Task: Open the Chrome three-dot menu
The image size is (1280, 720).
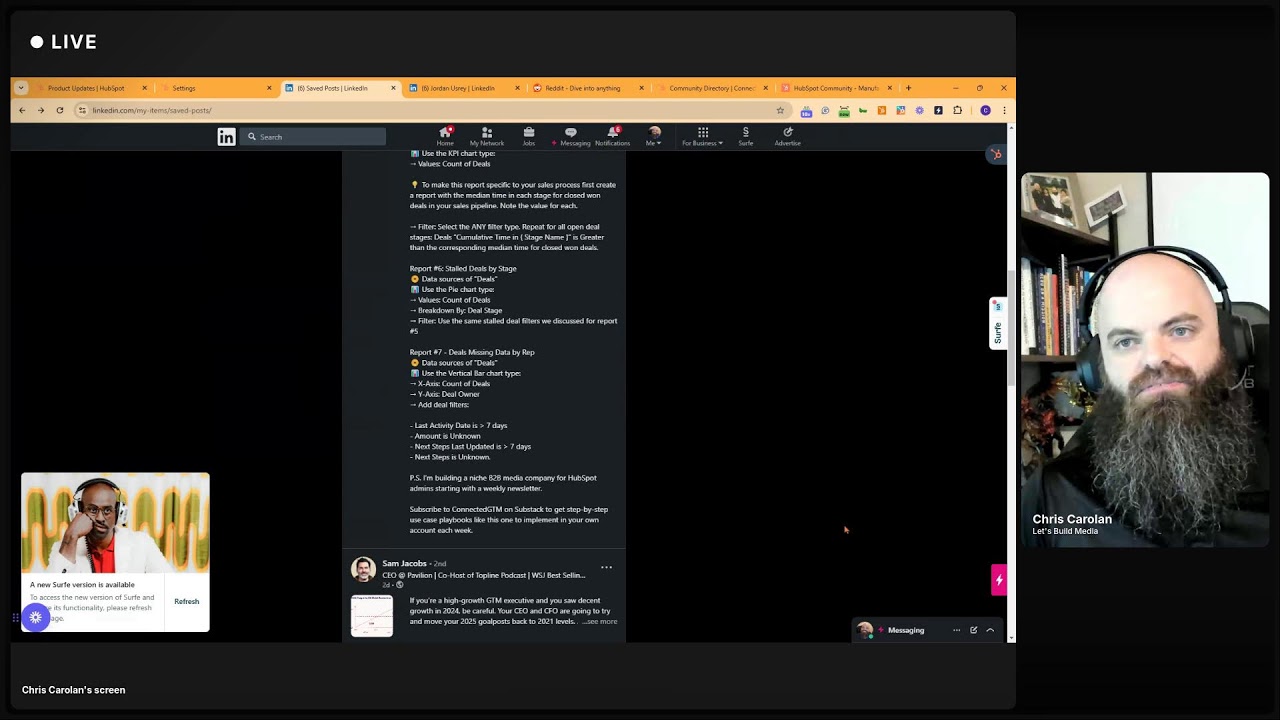Action: (1004, 111)
